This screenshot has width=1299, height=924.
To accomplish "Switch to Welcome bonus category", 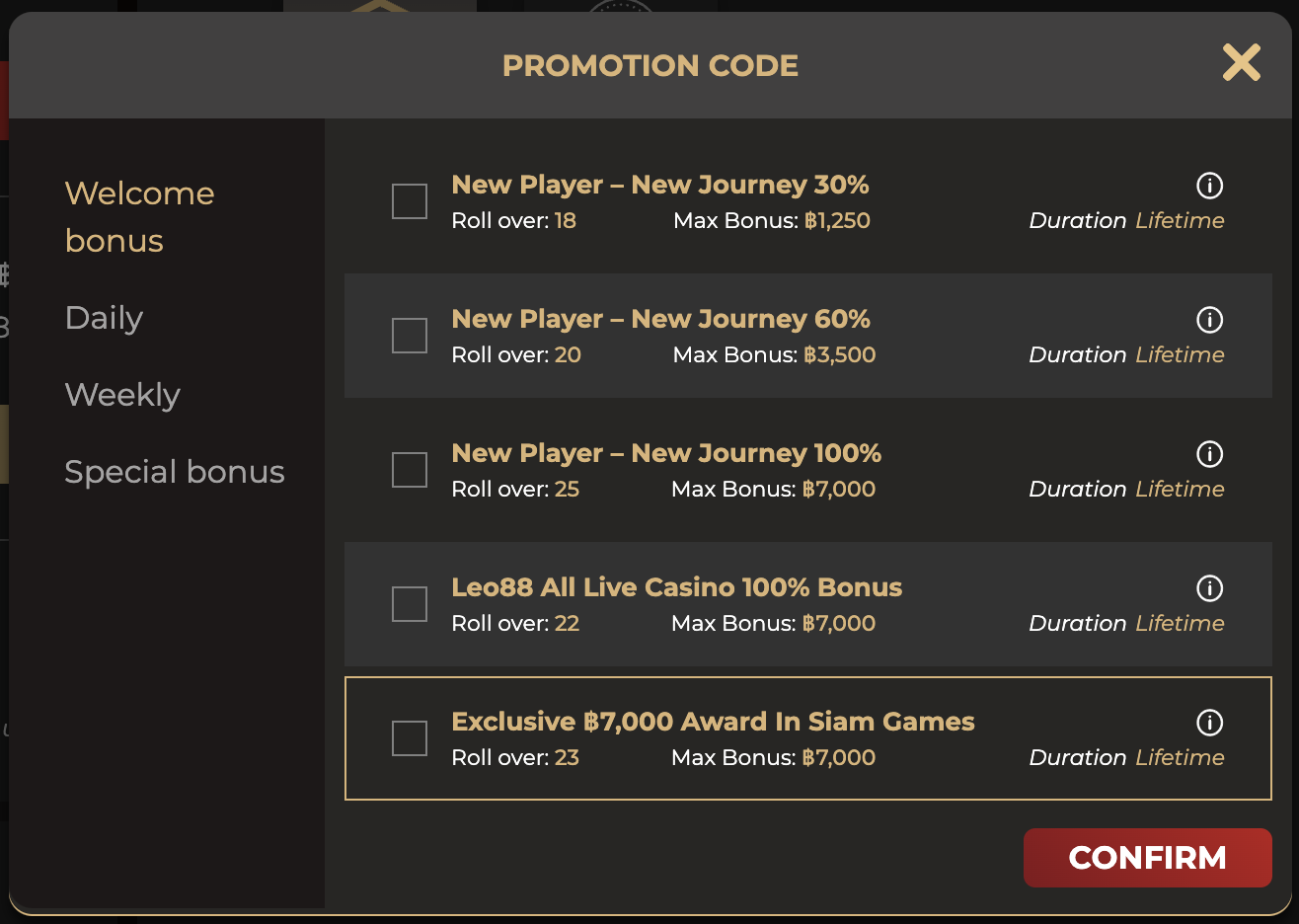I will point(139,217).
